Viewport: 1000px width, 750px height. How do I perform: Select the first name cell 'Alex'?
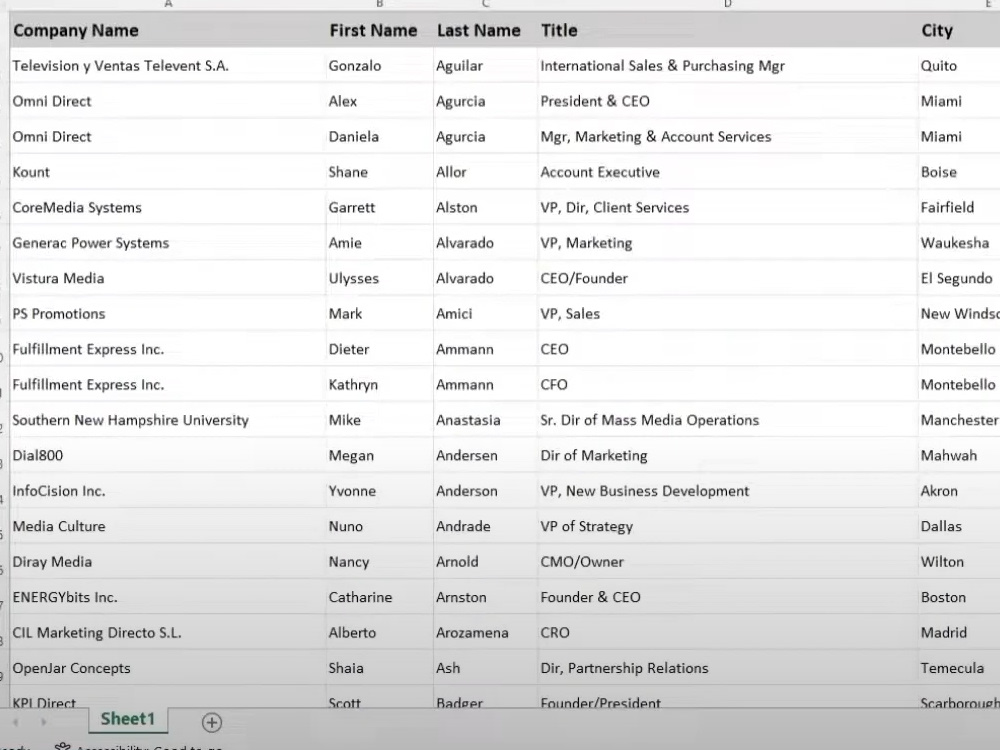[379, 101]
